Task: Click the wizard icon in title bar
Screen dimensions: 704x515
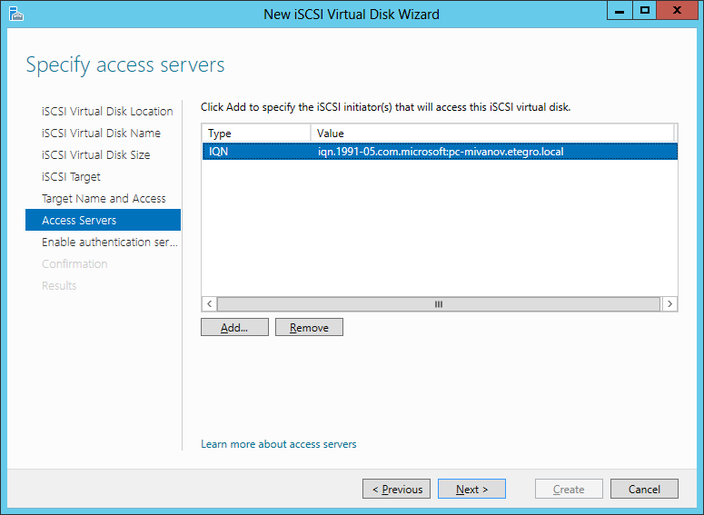Action: (14, 14)
